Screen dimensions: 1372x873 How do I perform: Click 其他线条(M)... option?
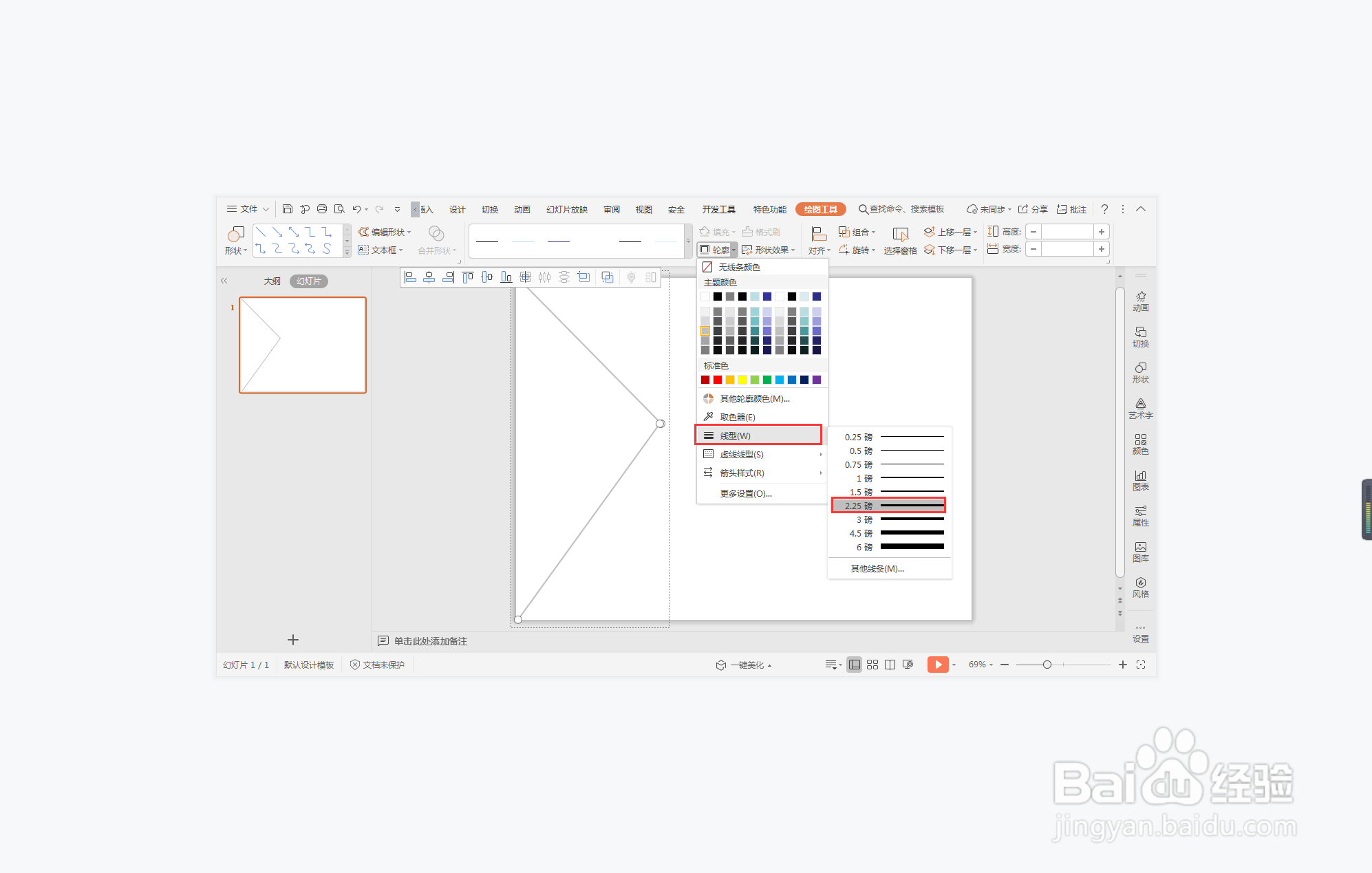(877, 568)
